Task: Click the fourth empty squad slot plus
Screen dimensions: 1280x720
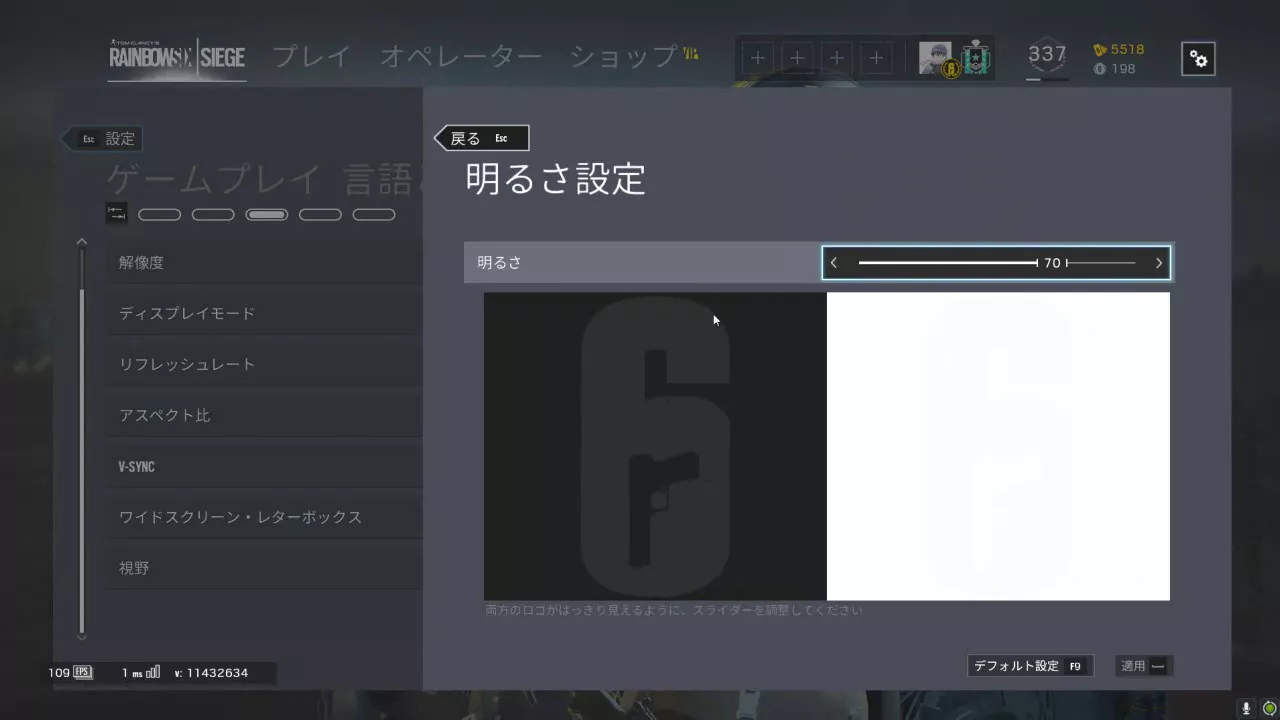Action: coord(877,58)
